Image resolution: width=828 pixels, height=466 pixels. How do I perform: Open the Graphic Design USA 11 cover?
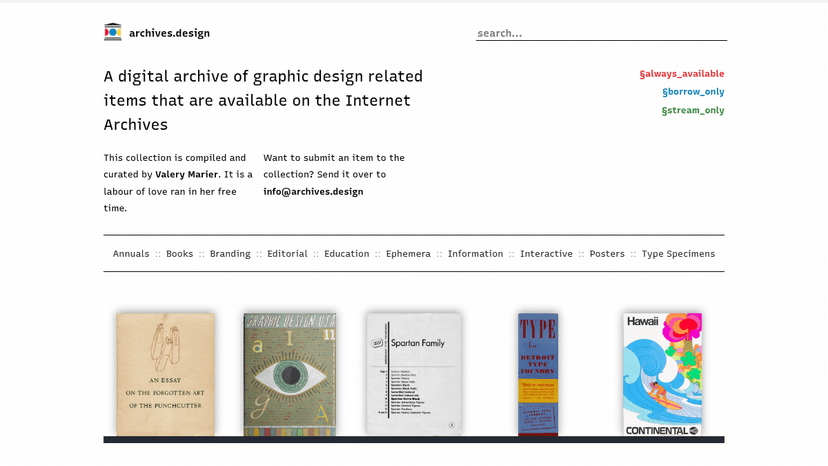pos(289,375)
